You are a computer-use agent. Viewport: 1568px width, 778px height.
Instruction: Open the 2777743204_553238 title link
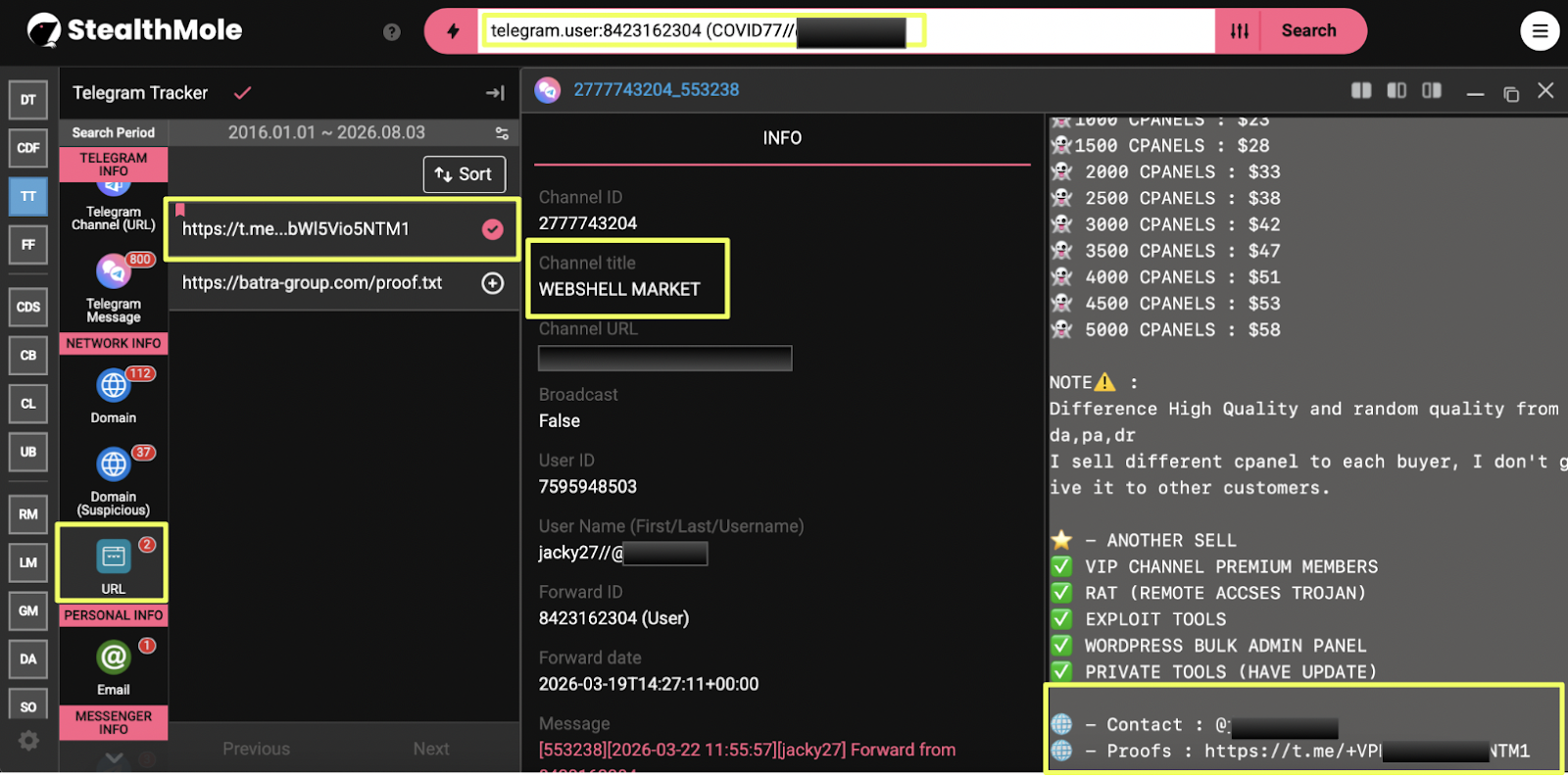(657, 90)
